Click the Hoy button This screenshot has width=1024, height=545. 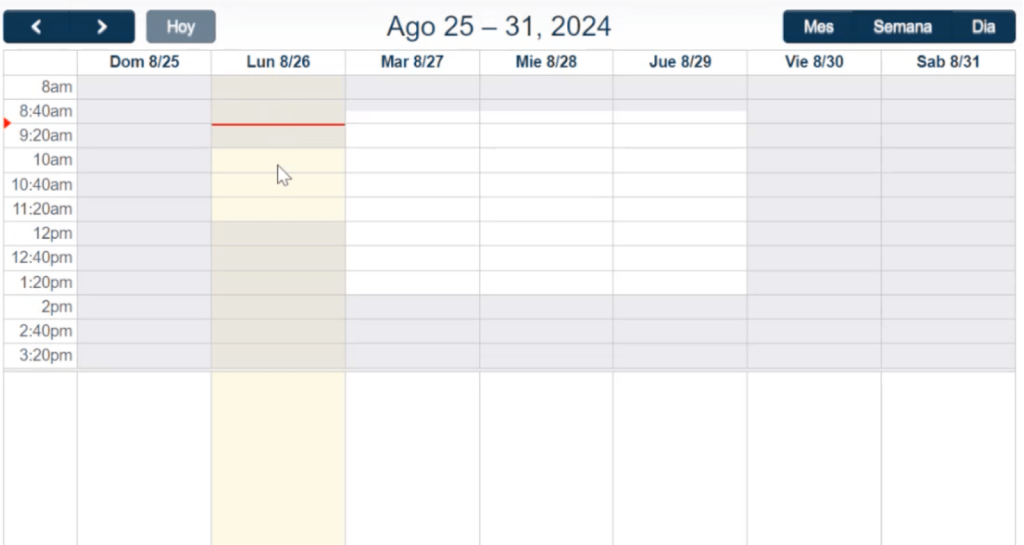point(181,27)
